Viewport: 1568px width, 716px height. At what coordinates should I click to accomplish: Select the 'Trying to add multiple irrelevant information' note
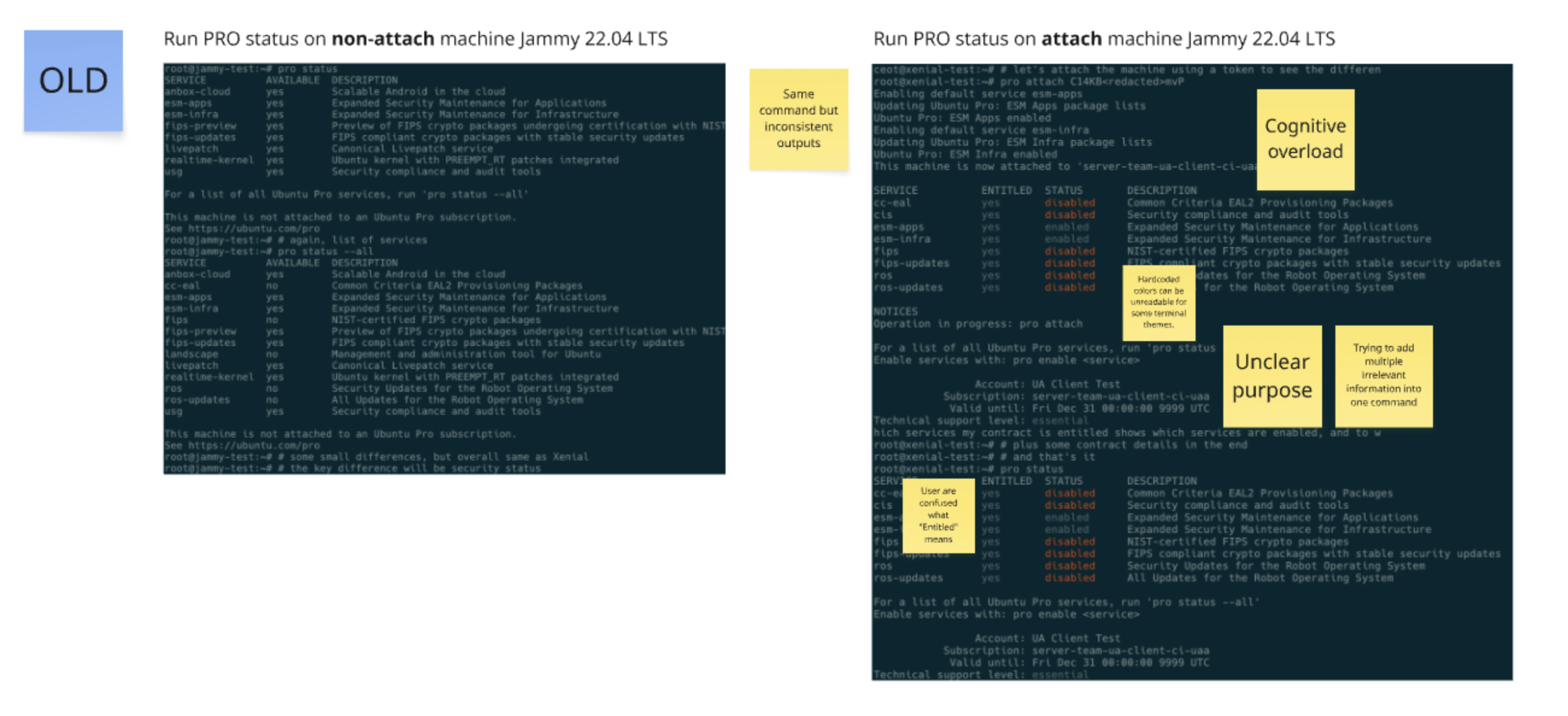(1384, 375)
